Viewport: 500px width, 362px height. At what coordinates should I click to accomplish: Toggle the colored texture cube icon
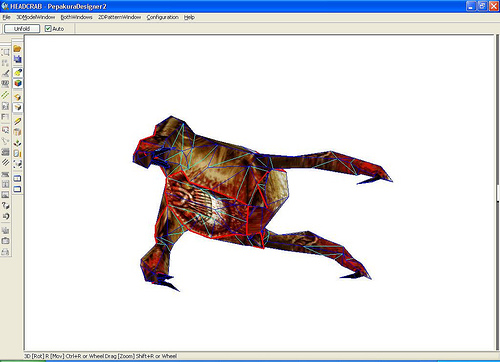pyautogui.click(x=17, y=83)
